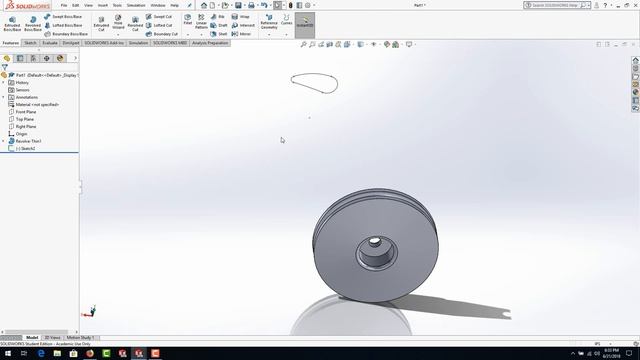Click the Instant3D button
The height and width of the screenshot is (360, 640).
[x=305, y=25]
